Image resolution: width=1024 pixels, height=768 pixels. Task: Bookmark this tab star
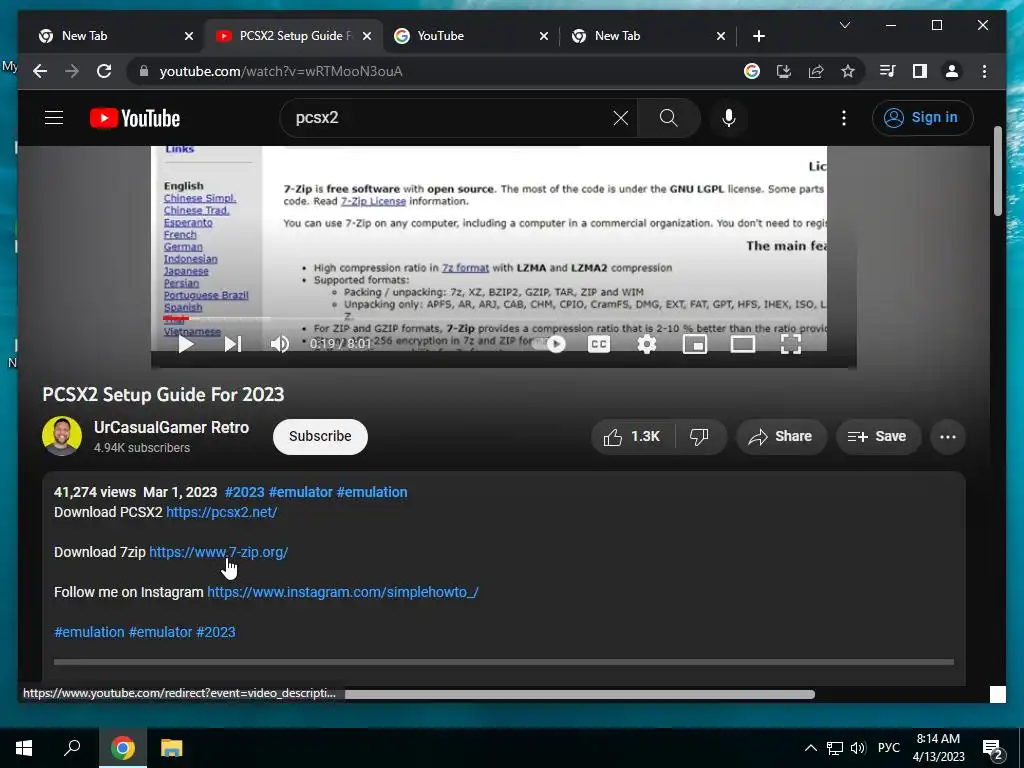[x=848, y=71]
